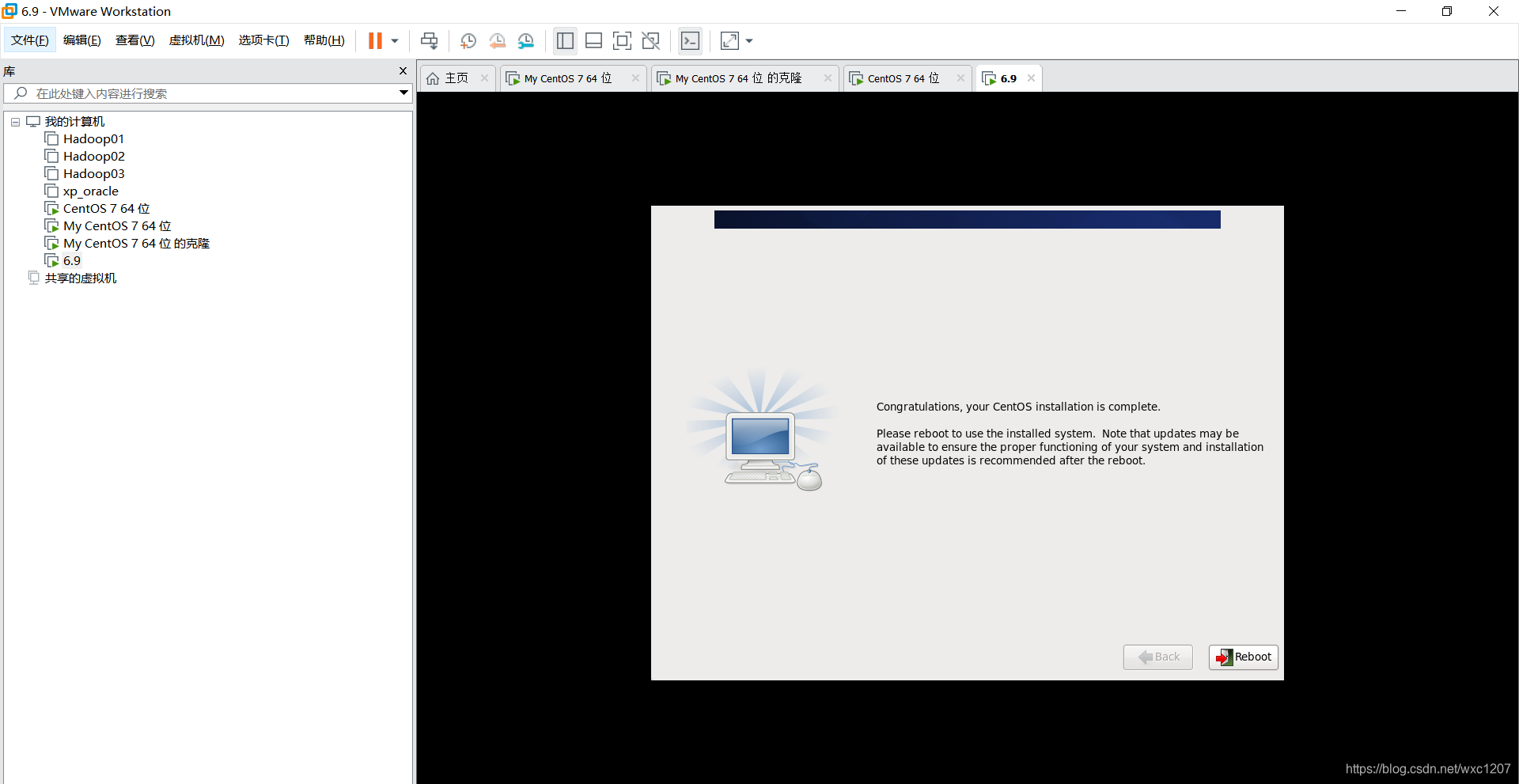Close the 6.9 tab
This screenshot has width=1519, height=784.
pos(1031,78)
